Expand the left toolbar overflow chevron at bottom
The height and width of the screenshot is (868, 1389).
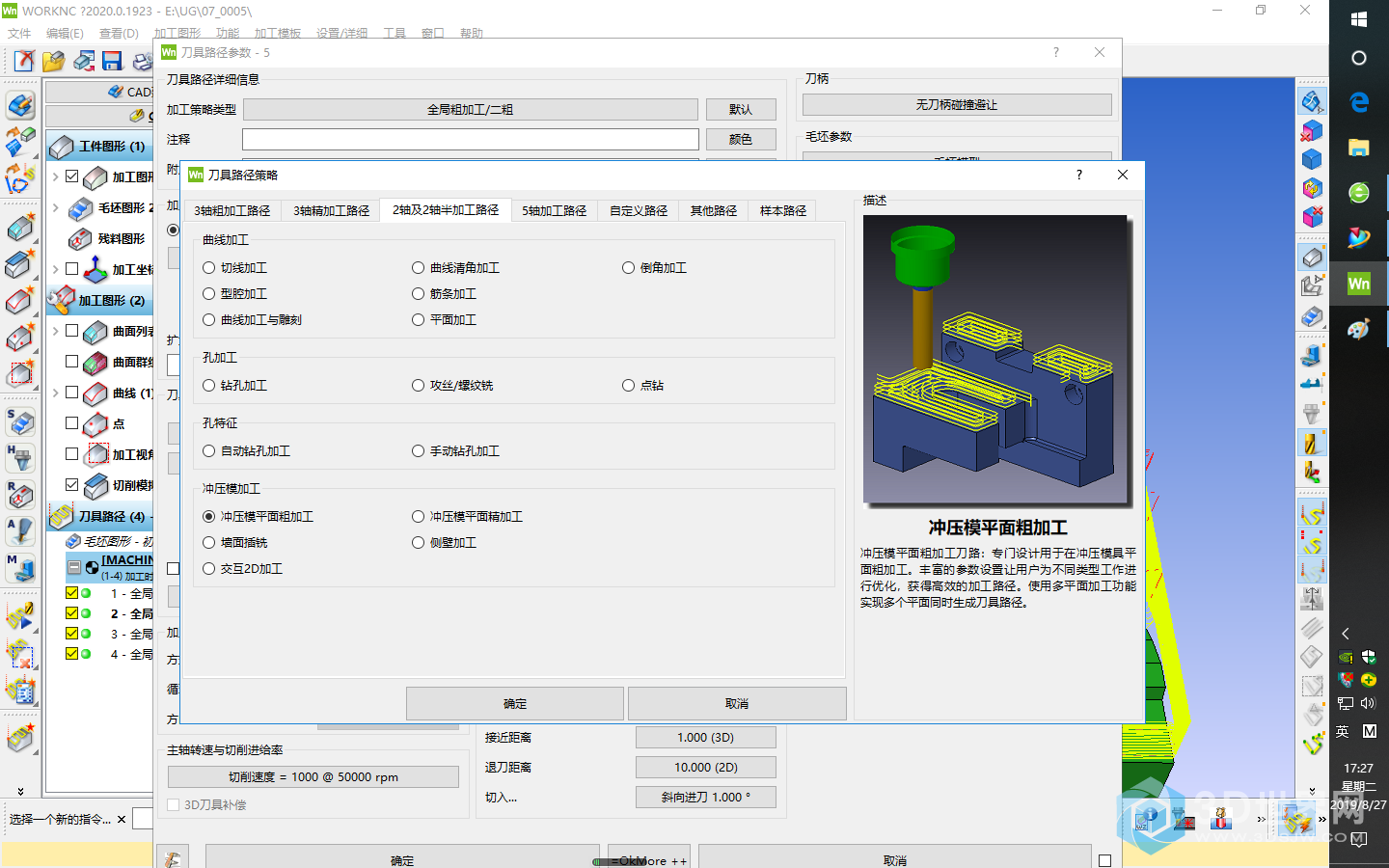point(20,791)
